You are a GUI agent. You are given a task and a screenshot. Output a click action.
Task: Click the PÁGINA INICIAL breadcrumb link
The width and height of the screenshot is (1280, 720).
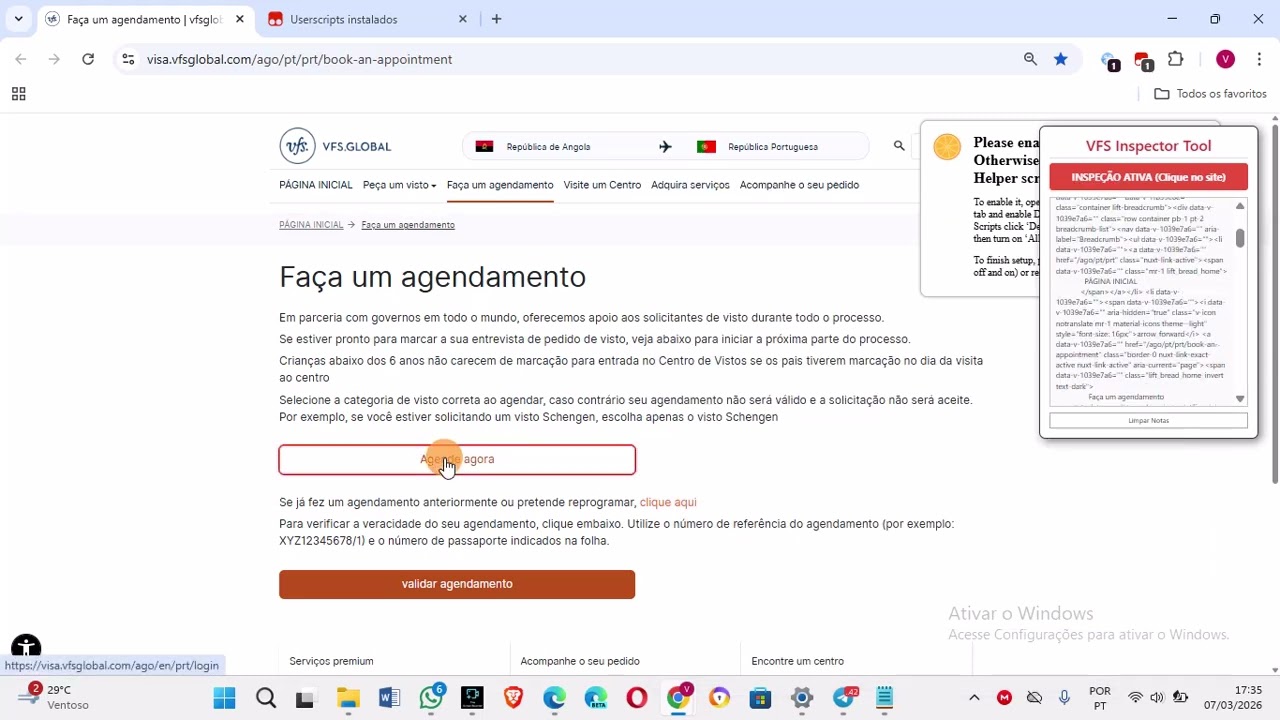(311, 225)
